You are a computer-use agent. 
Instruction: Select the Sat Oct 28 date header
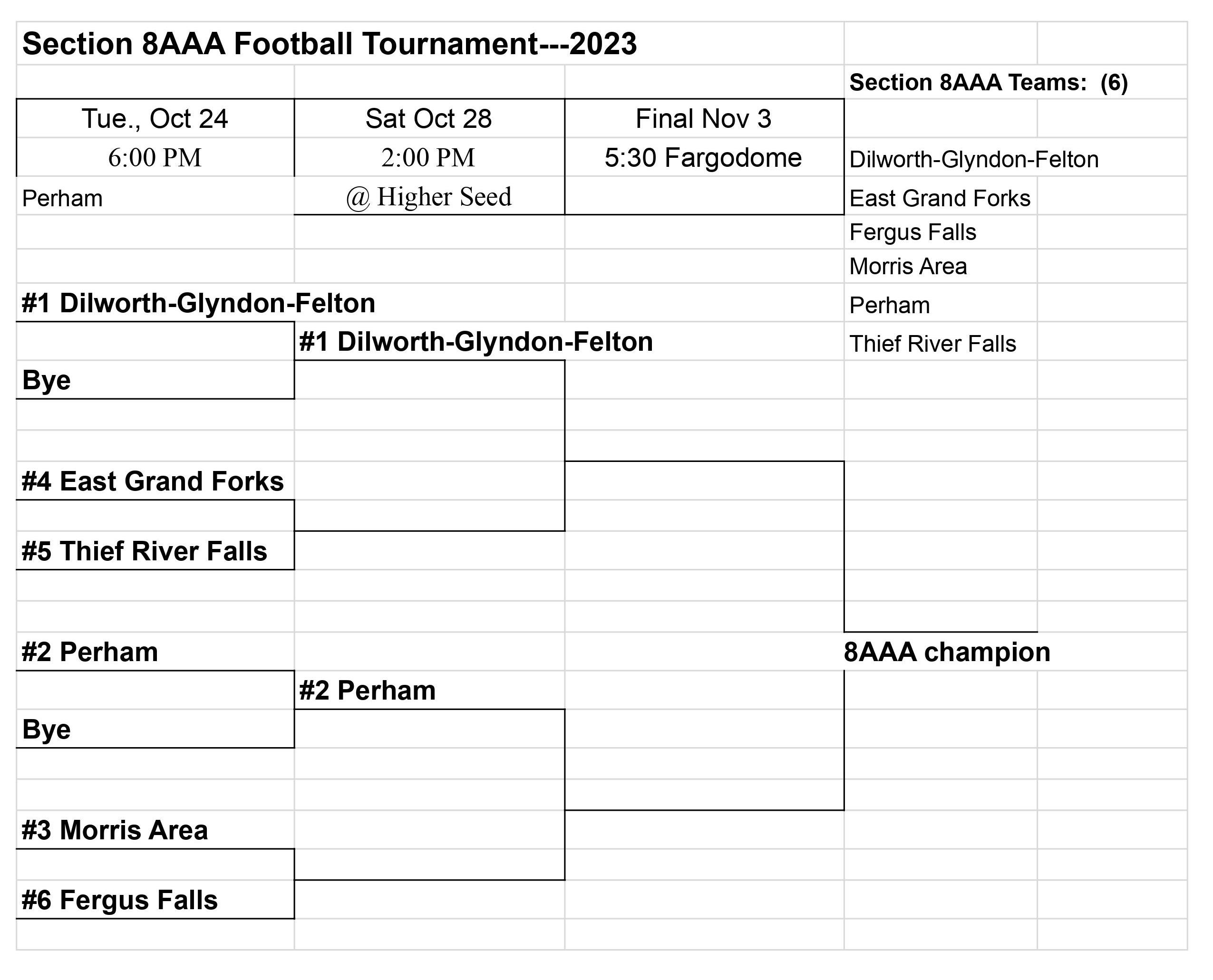[x=429, y=118]
